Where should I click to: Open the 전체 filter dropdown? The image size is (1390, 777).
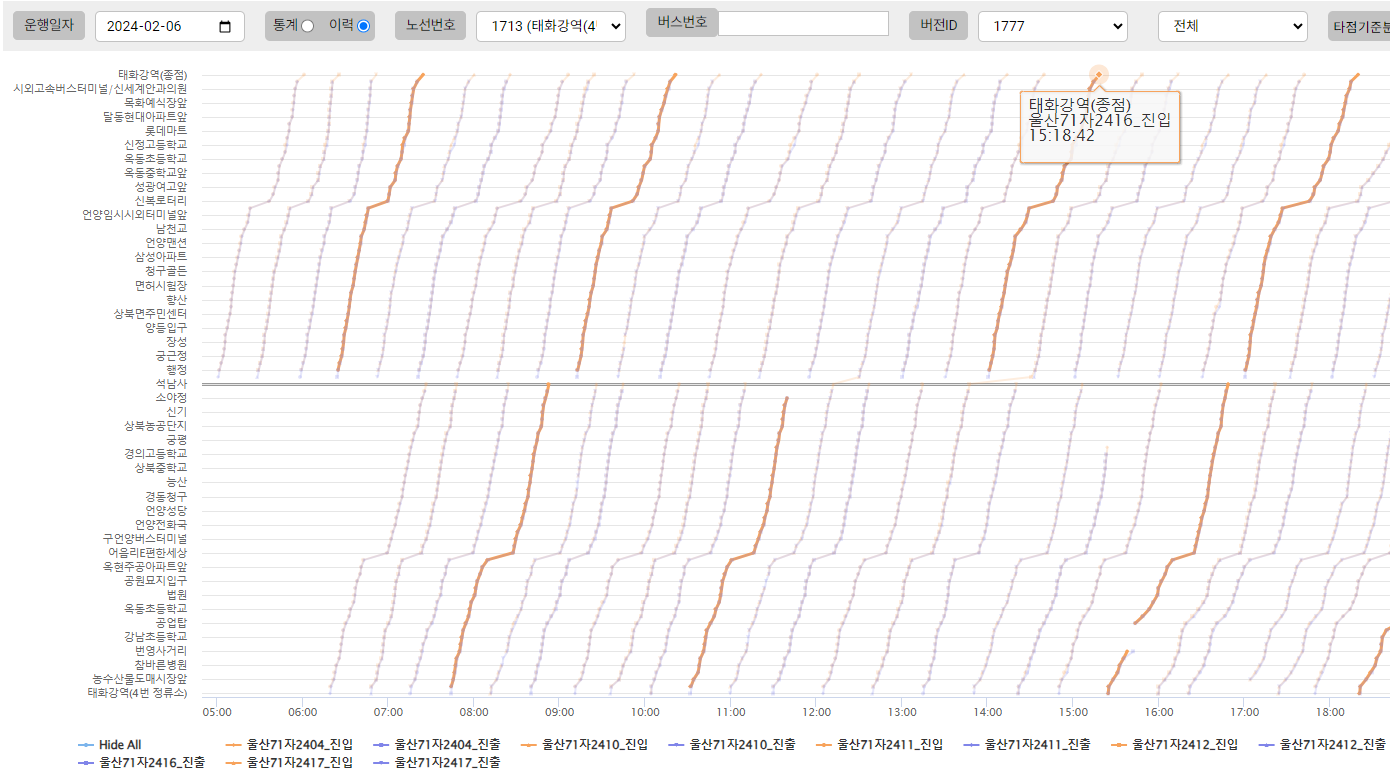click(x=1232, y=27)
